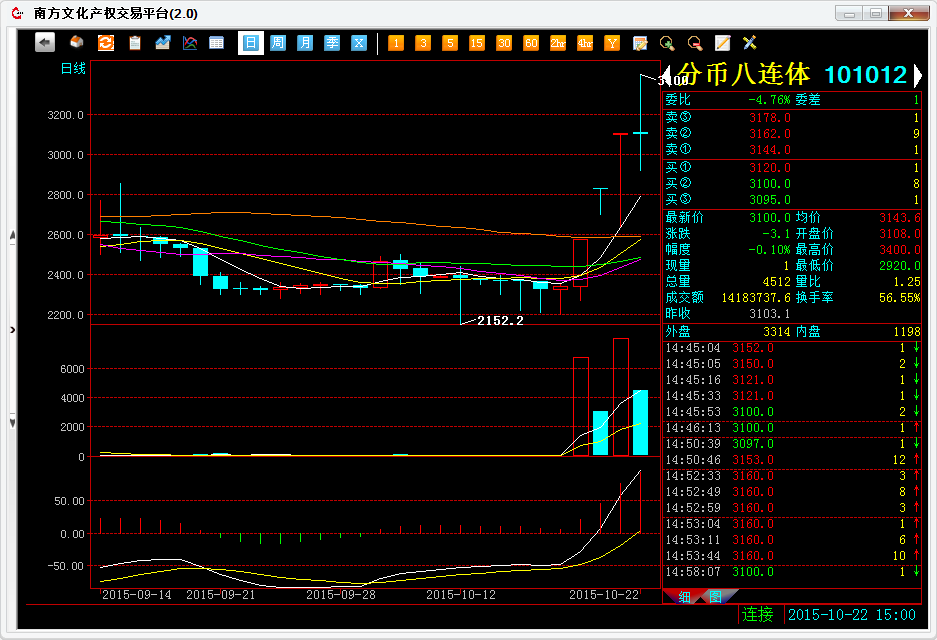Switch to daily (日) K-line period
This screenshot has width=937, height=640.
click(x=250, y=43)
